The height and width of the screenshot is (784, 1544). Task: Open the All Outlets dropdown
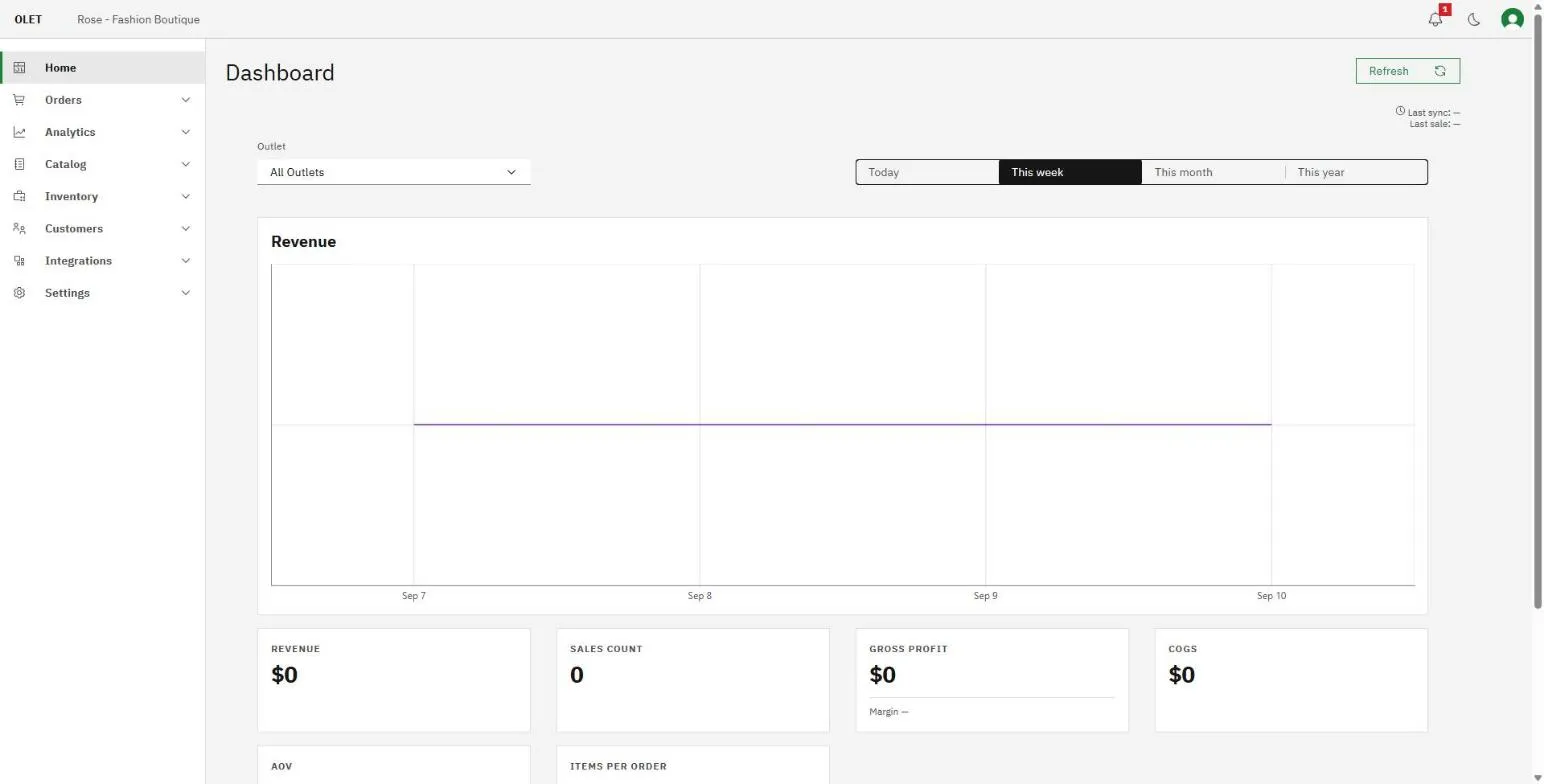tap(394, 172)
